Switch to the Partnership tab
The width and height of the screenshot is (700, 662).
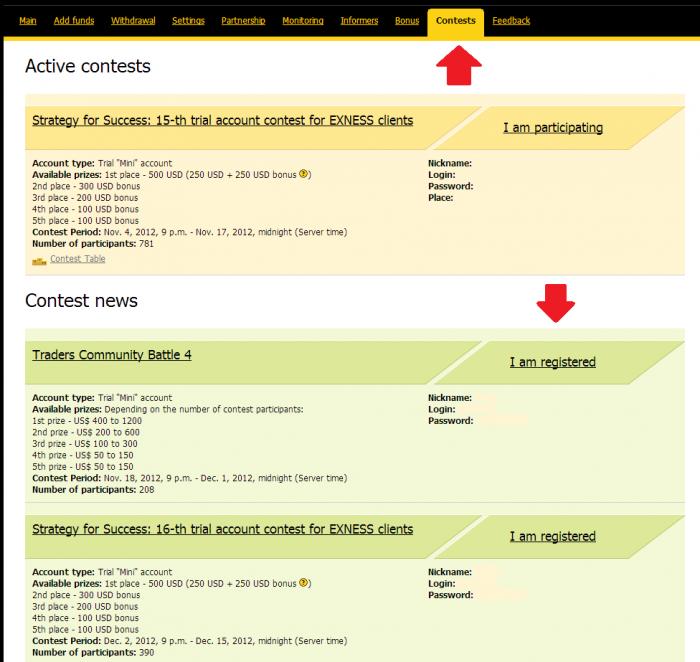243,21
